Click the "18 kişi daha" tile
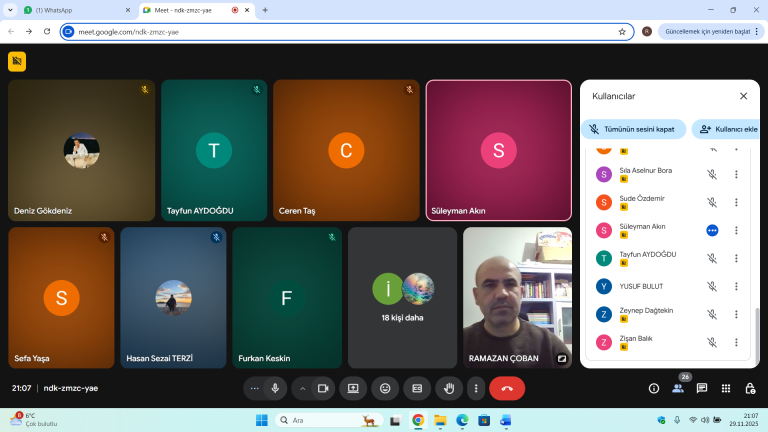Screen dimensions: 768x432 point(402,297)
